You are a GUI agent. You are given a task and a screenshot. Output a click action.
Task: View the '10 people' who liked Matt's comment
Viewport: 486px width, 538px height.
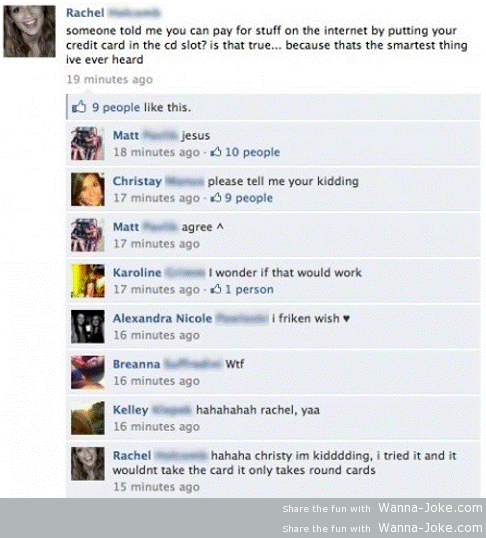(253, 152)
